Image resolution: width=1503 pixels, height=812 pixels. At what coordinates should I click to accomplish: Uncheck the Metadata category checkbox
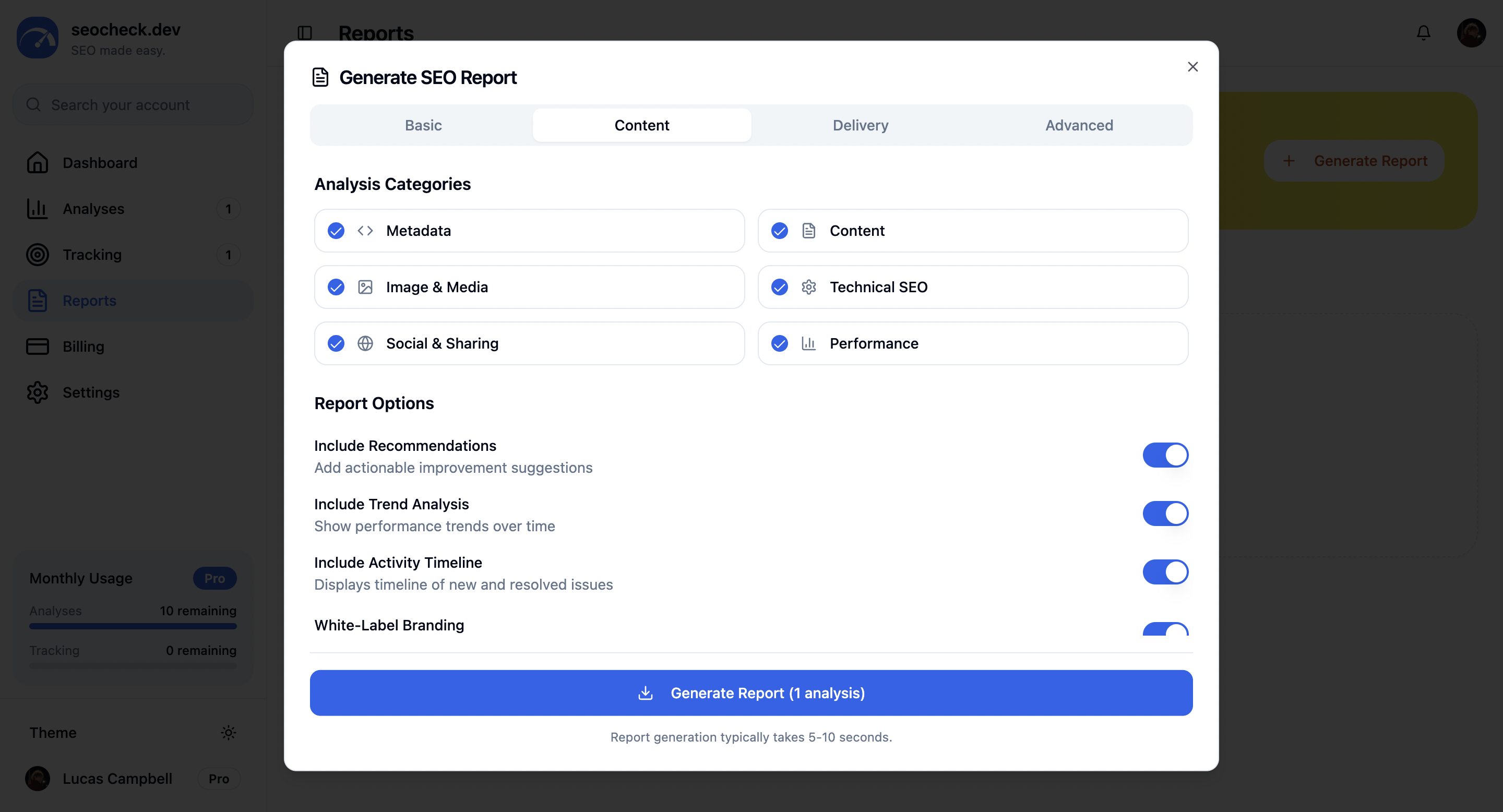pyautogui.click(x=336, y=231)
